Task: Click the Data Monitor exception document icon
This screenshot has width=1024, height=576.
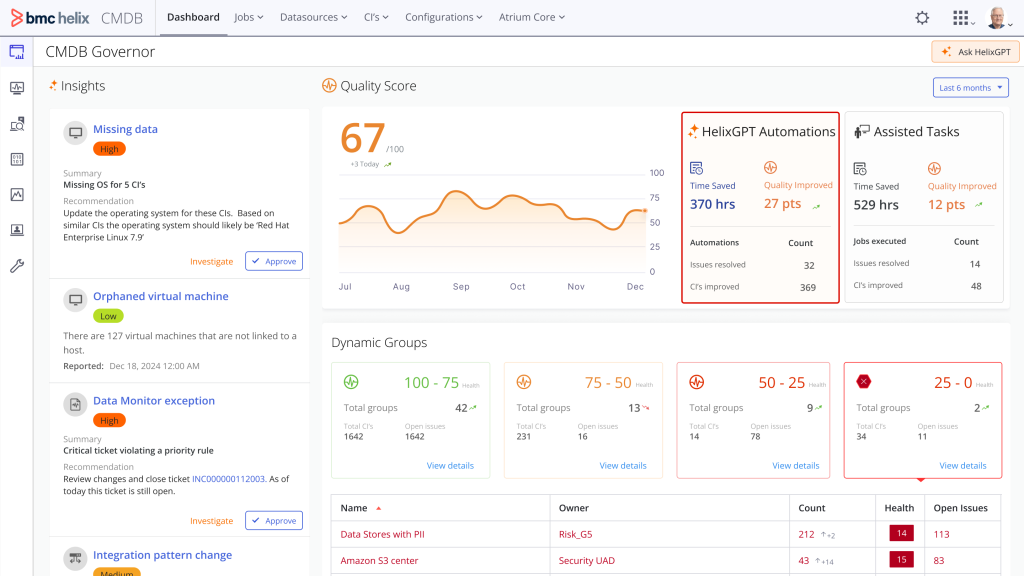Action: (x=75, y=404)
